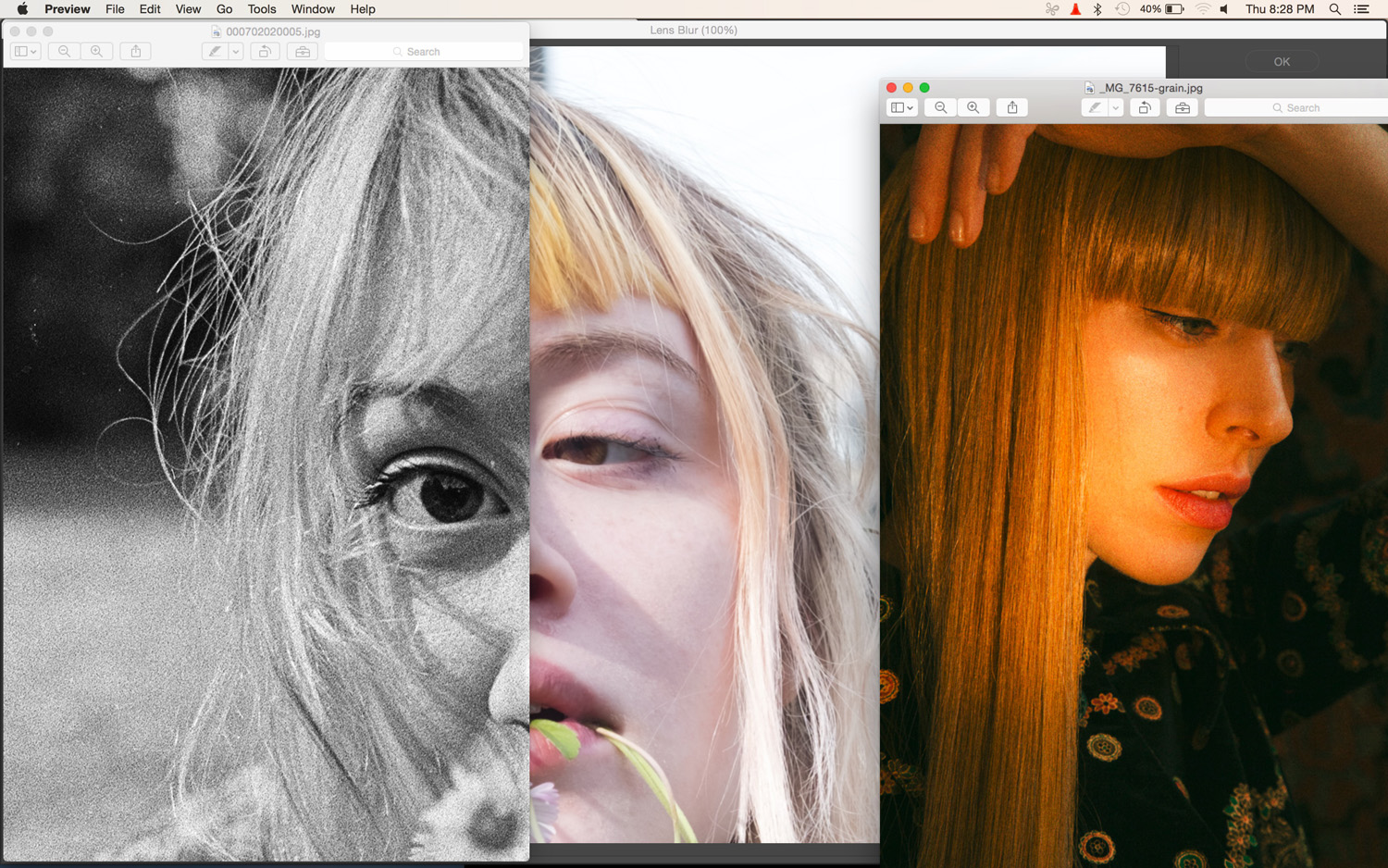The height and width of the screenshot is (868, 1388).
Task: Open the Go menu
Action: click(224, 9)
